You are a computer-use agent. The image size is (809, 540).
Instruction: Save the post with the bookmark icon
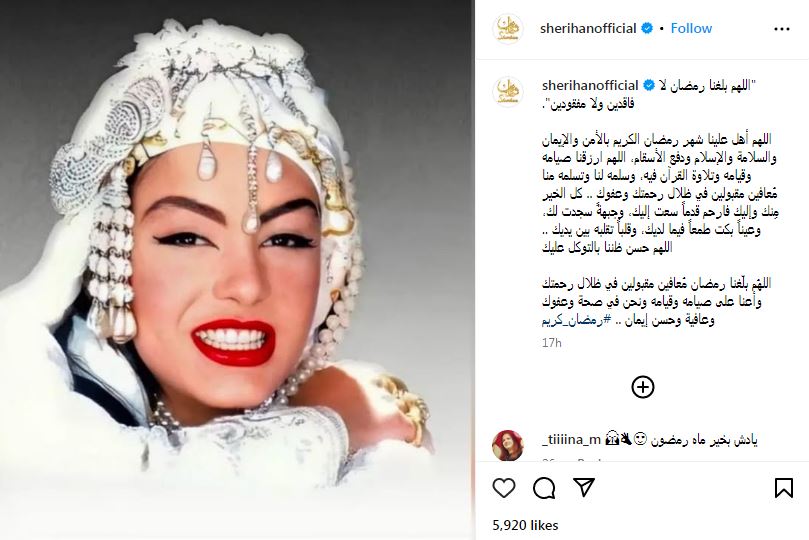783,487
